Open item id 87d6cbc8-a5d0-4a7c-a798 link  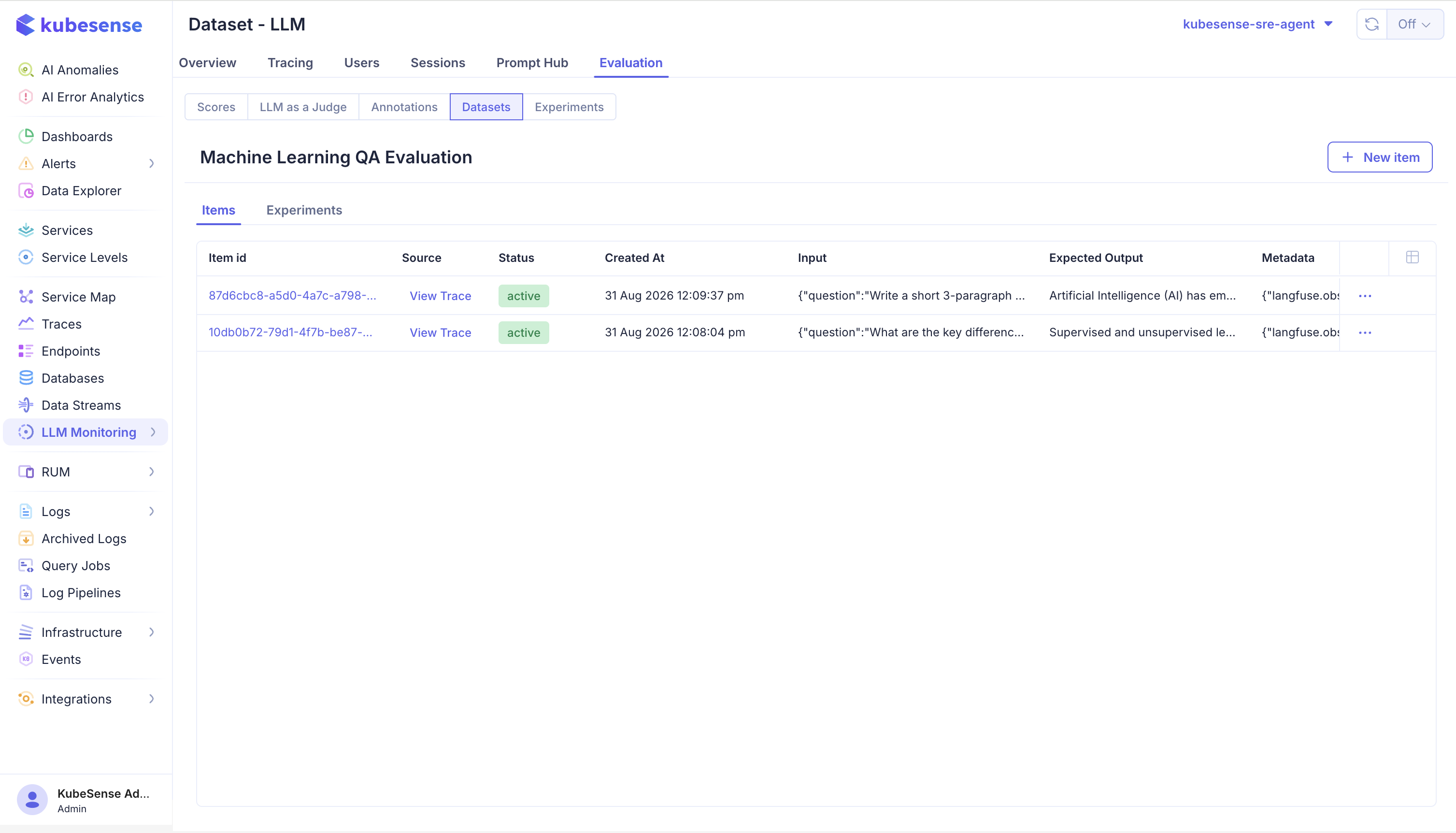(292, 296)
